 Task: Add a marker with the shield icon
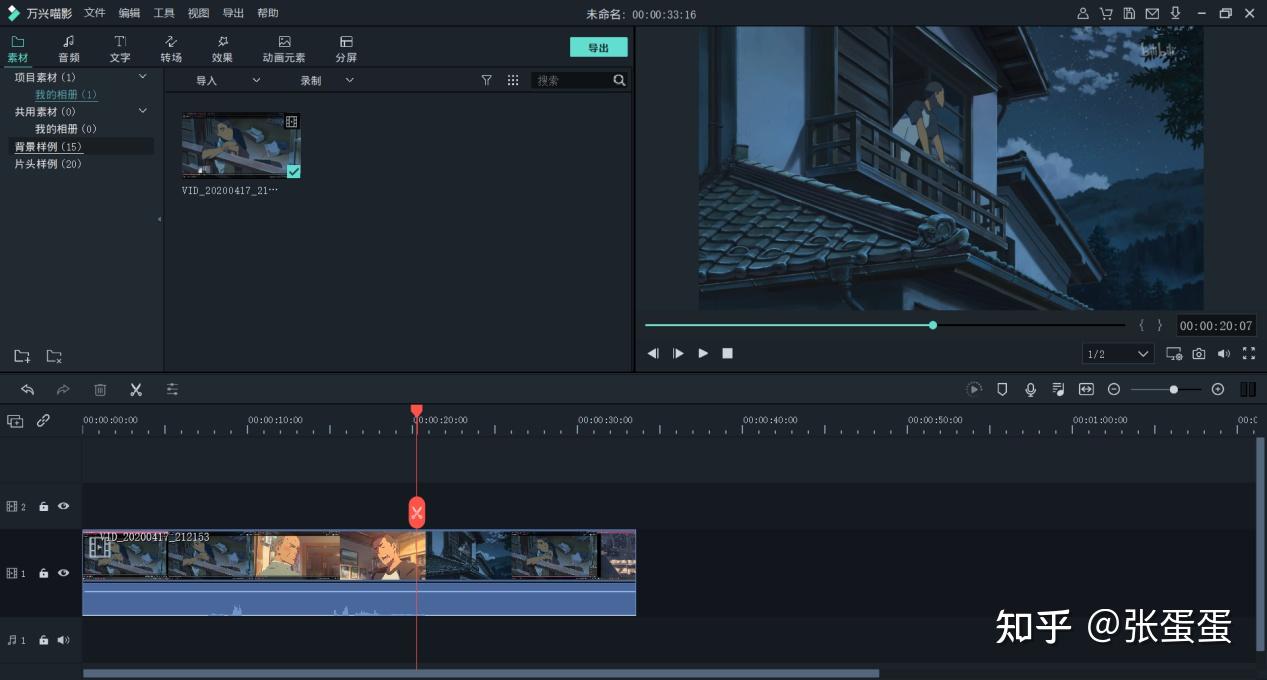pos(1002,389)
